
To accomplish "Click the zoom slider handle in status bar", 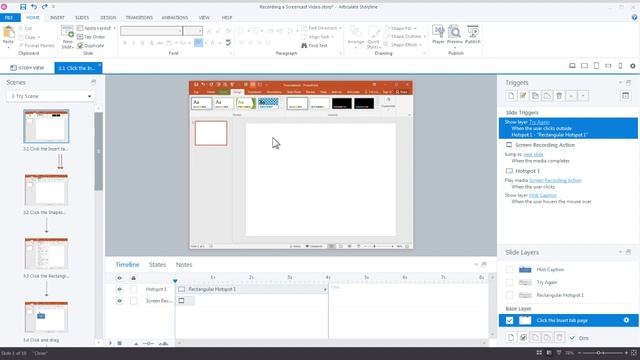I will [598, 353].
